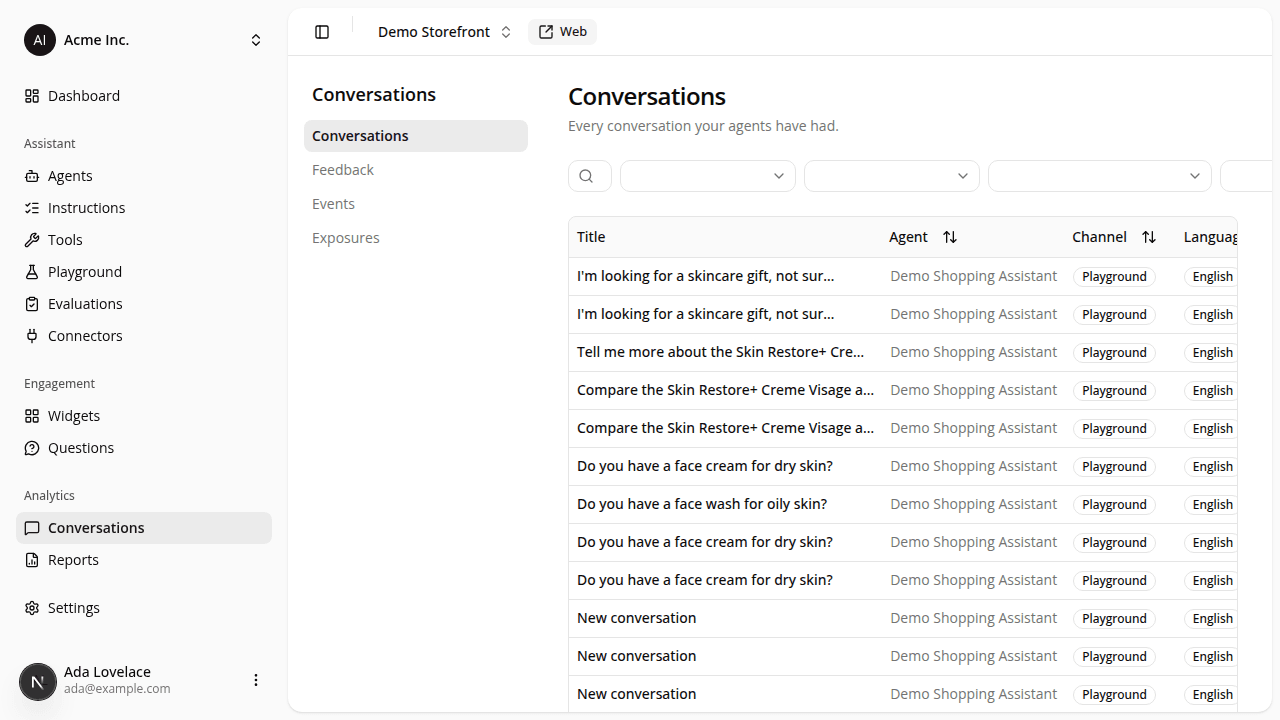The image size is (1280, 720).
Task: Click the Title column header
Action: tap(591, 237)
